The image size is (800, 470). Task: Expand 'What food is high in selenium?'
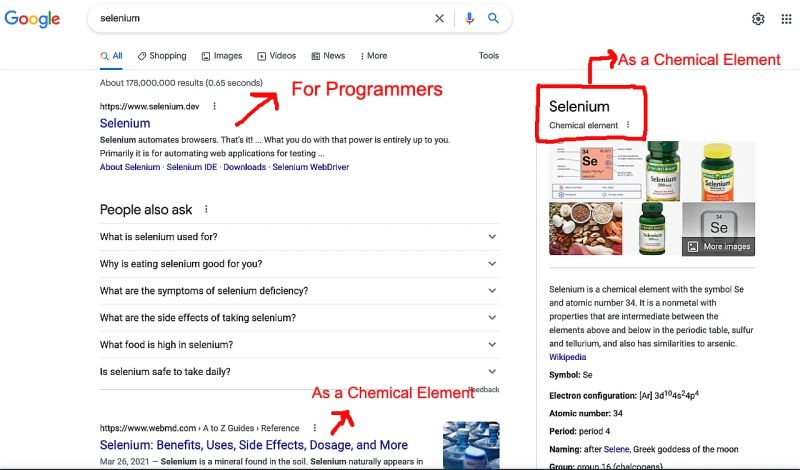tap(299, 344)
